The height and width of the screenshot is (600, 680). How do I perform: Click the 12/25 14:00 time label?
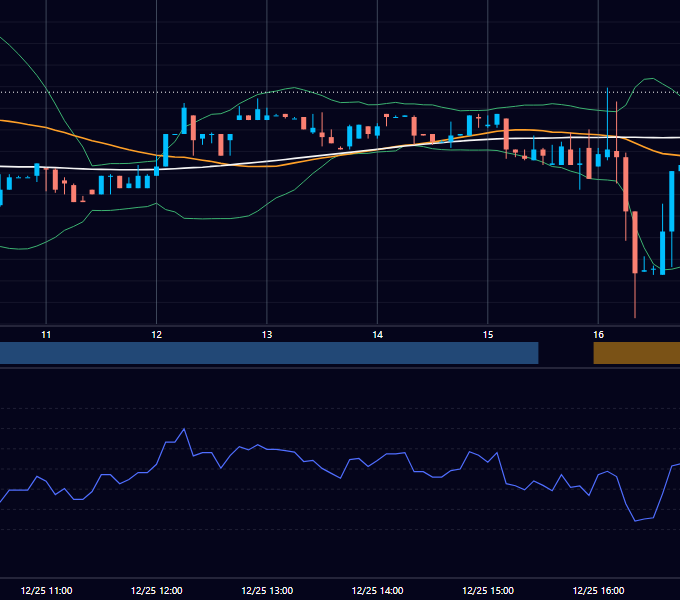pos(377,590)
